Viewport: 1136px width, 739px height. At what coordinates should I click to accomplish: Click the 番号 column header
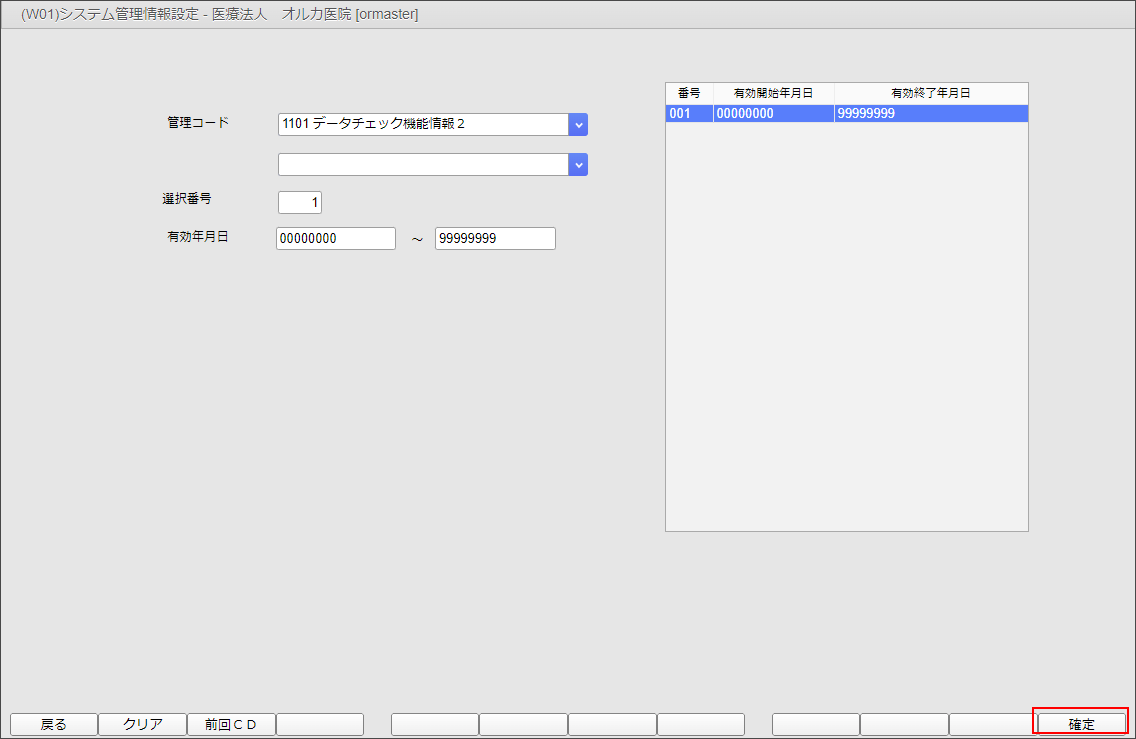(689, 93)
